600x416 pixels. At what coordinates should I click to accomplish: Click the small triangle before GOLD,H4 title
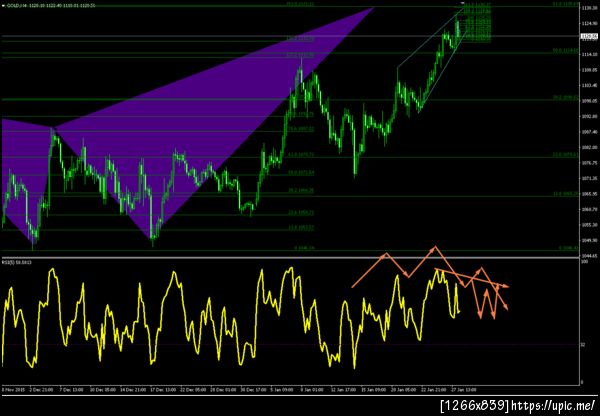[x=3, y=6]
